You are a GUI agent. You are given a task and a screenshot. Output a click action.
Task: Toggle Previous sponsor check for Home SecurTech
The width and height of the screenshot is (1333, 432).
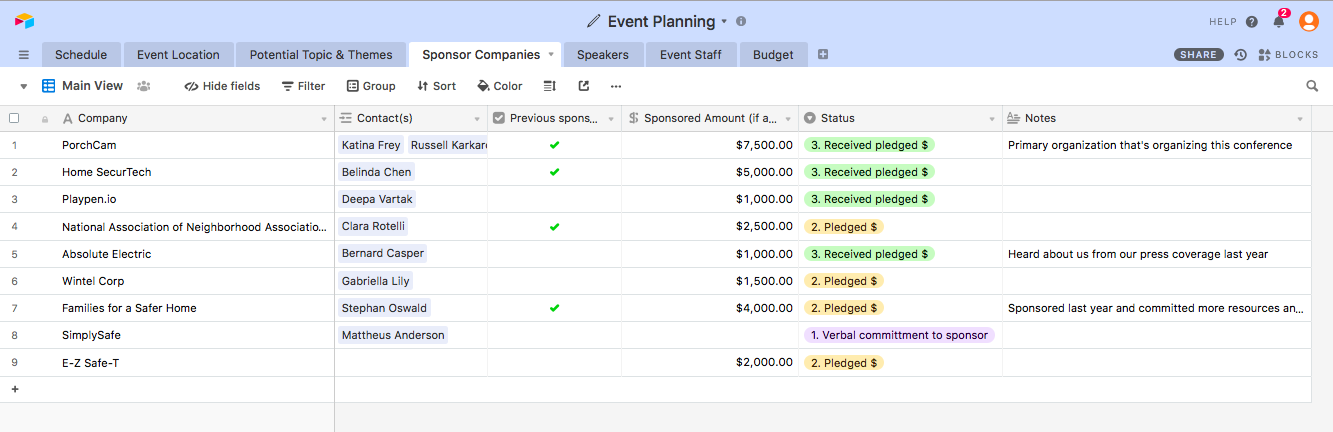click(554, 172)
